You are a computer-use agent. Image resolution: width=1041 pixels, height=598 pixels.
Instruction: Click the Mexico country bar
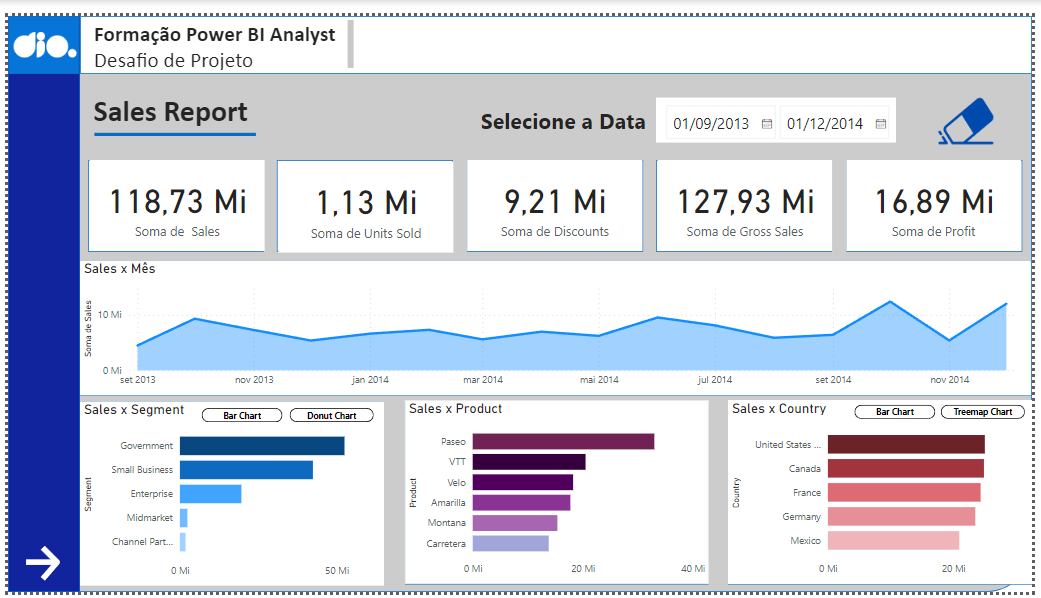(894, 540)
